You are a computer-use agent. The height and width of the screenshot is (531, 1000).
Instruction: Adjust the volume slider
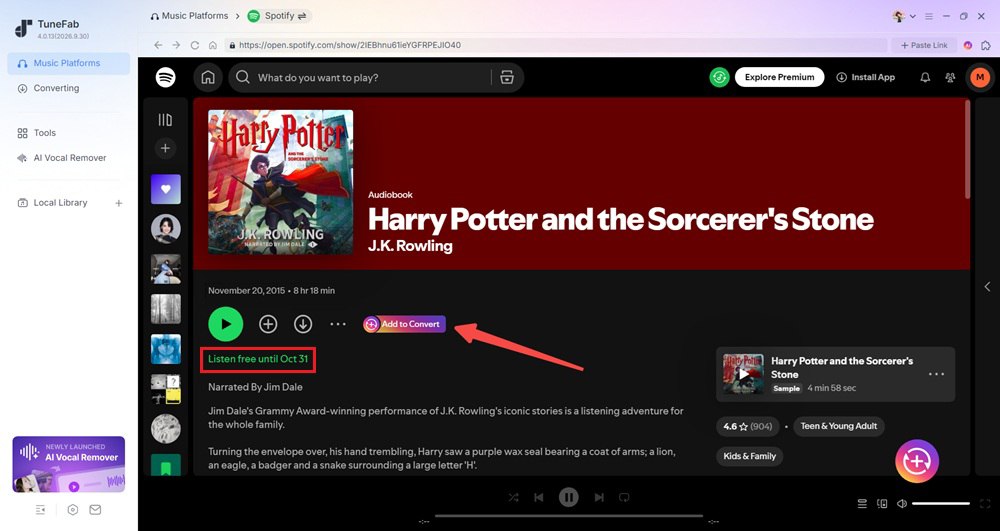pos(941,504)
